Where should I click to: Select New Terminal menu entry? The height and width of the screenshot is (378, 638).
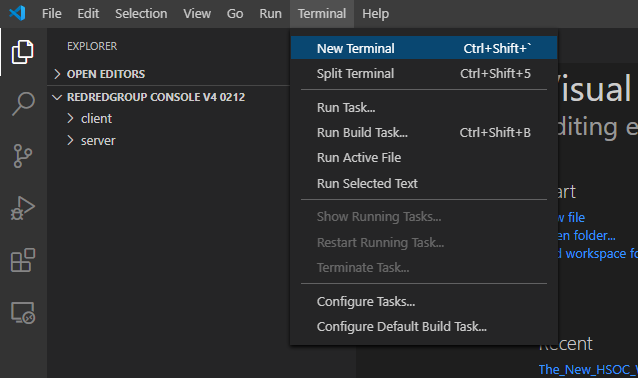tap(424, 48)
